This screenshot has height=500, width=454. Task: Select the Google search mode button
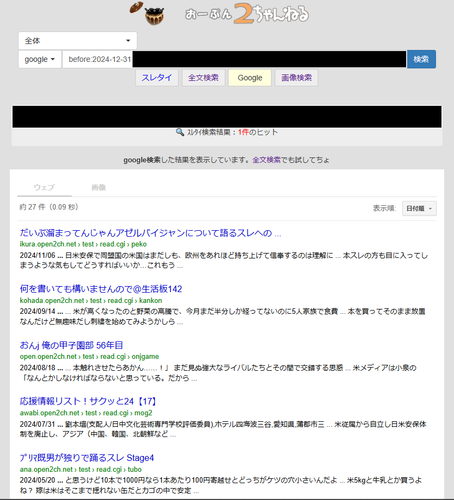[250, 78]
